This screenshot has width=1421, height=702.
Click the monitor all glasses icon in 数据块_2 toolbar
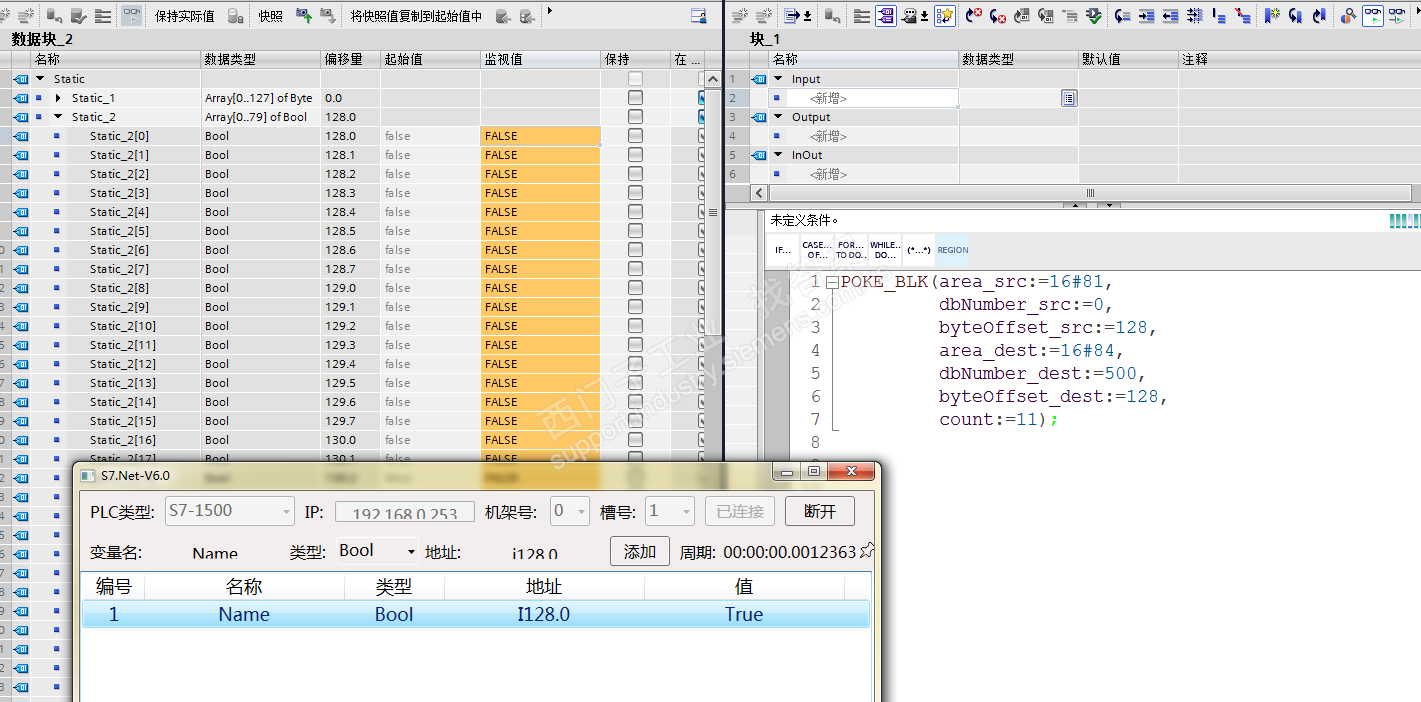click(131, 15)
